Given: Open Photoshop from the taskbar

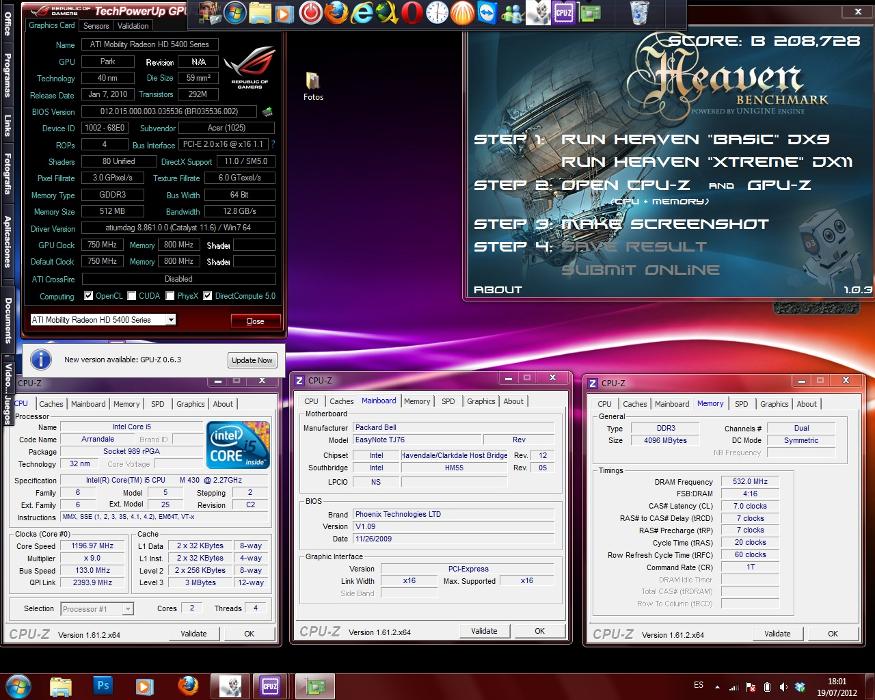Looking at the screenshot, I should (x=103, y=685).
